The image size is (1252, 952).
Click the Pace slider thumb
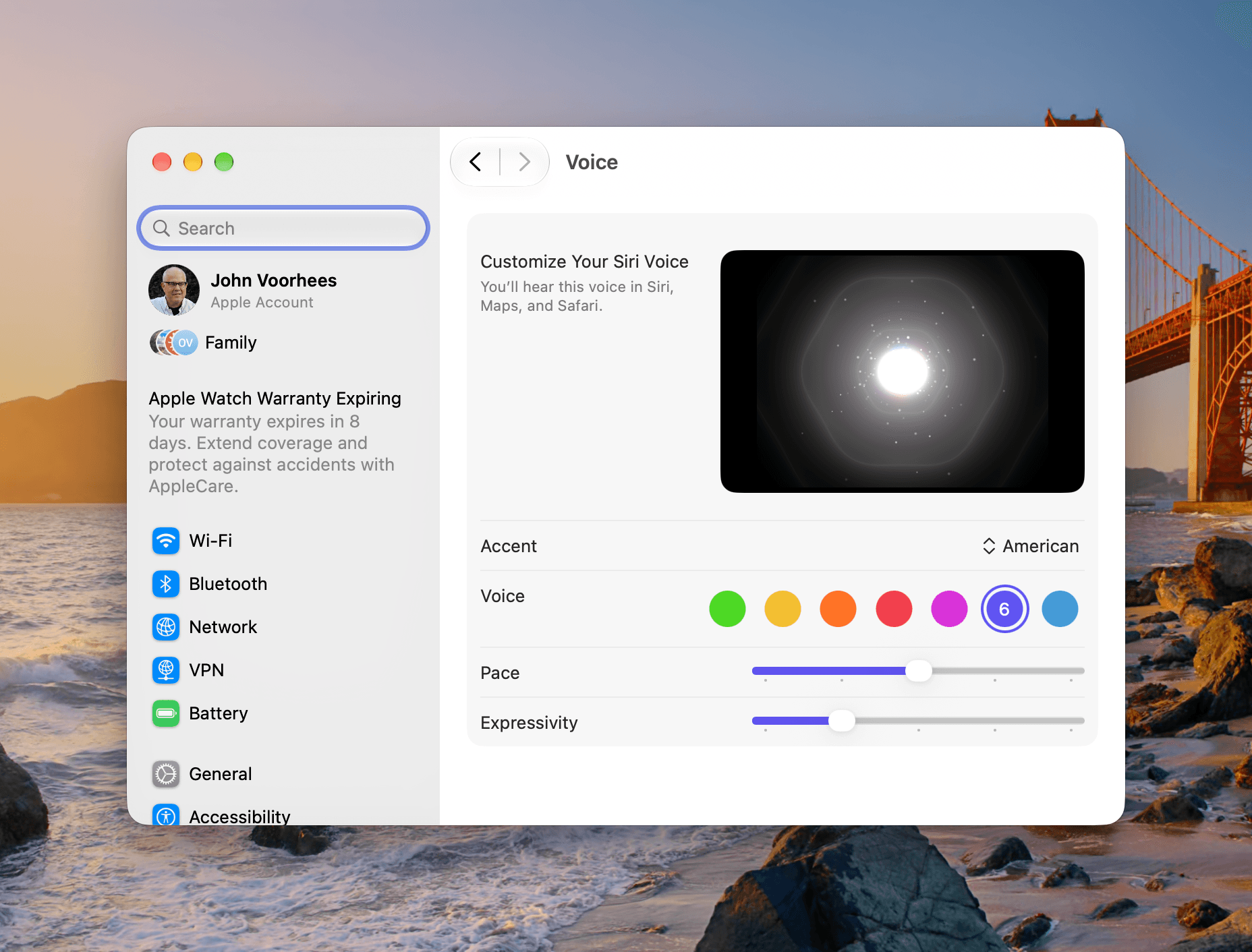[x=918, y=671]
